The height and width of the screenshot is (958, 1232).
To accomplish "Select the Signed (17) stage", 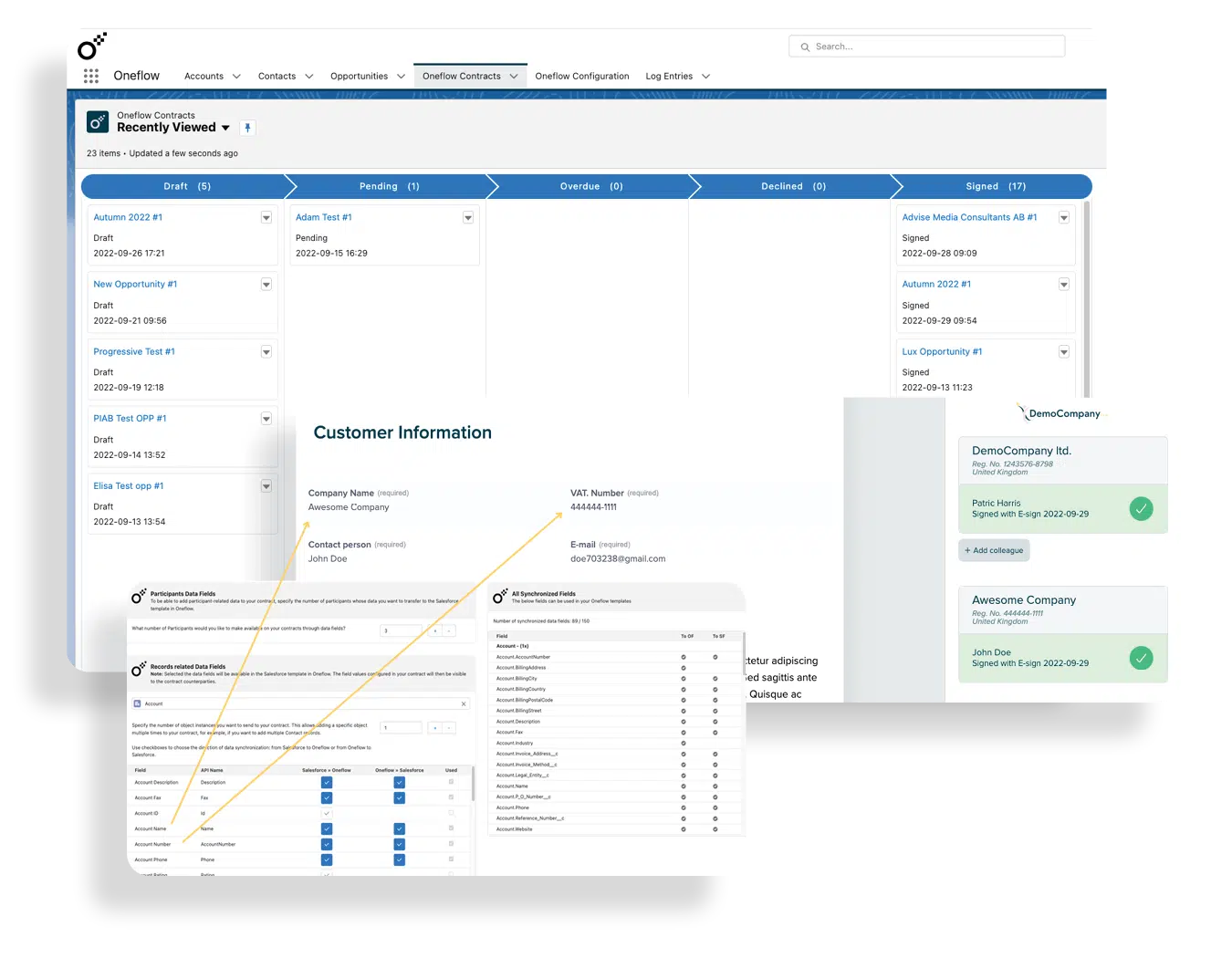I will click(x=996, y=186).
